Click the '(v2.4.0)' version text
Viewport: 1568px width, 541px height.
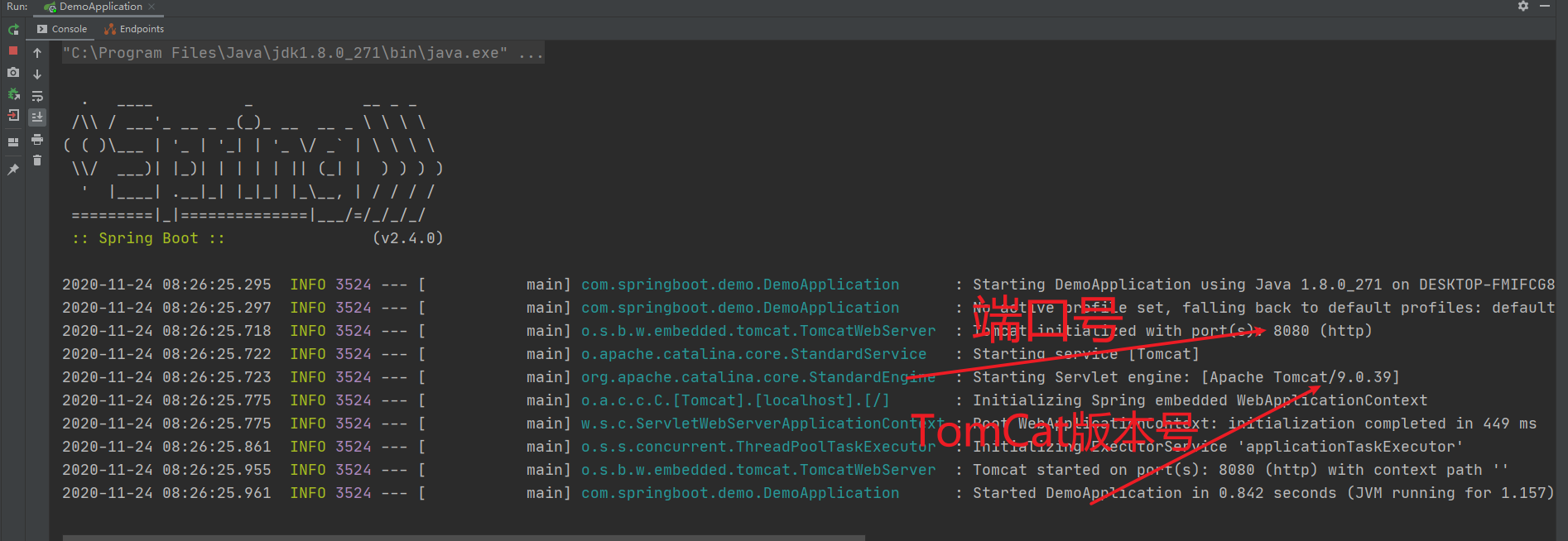pos(408,238)
